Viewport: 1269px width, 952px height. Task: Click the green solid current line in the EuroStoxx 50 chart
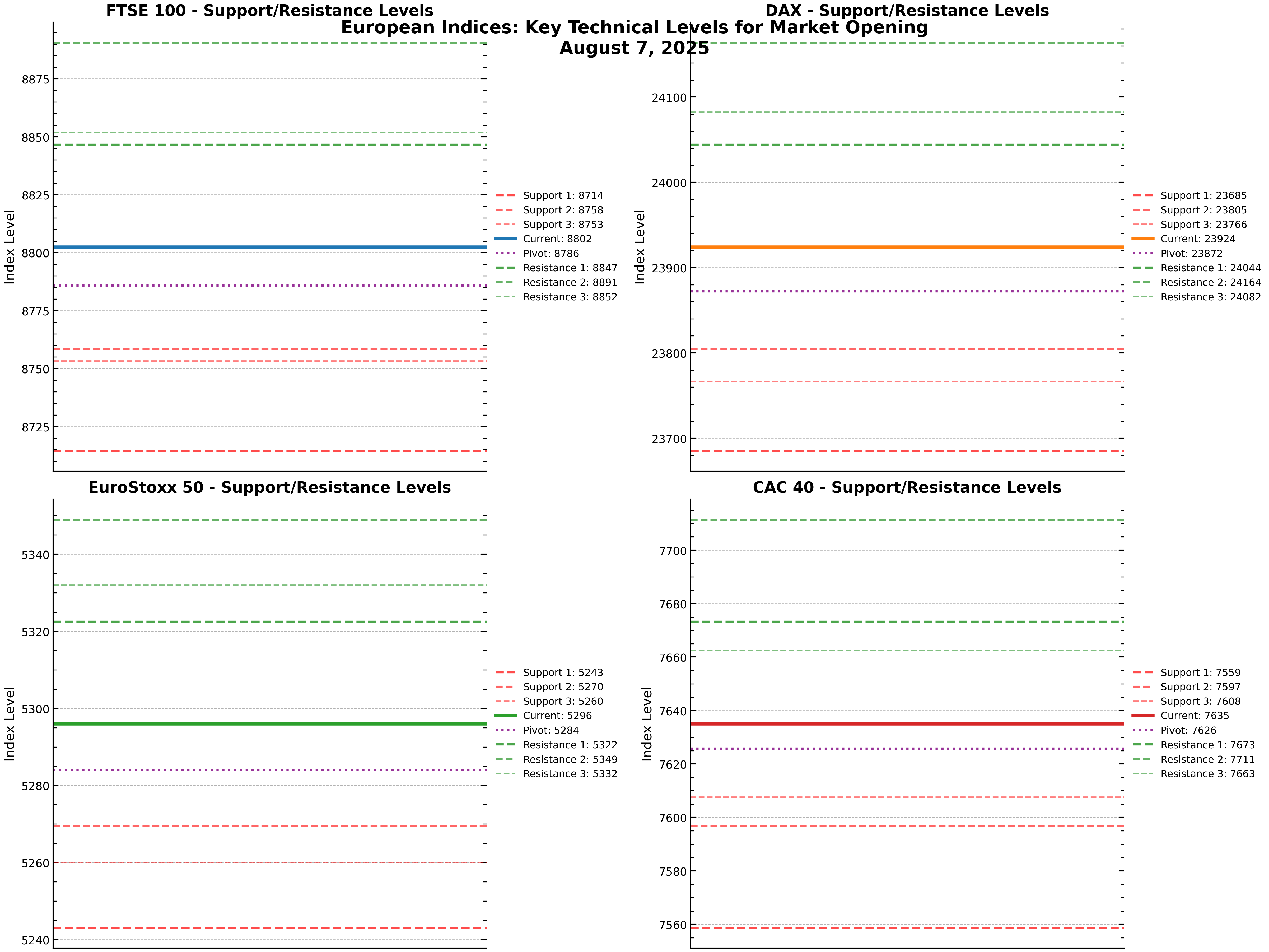270,724
